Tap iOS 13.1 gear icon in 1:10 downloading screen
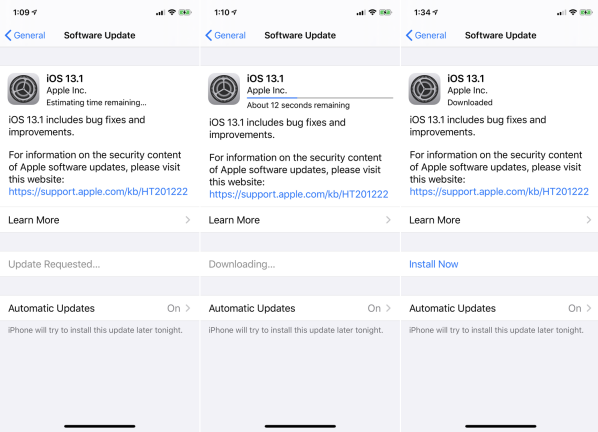This screenshot has width=598, height=432. [224, 89]
